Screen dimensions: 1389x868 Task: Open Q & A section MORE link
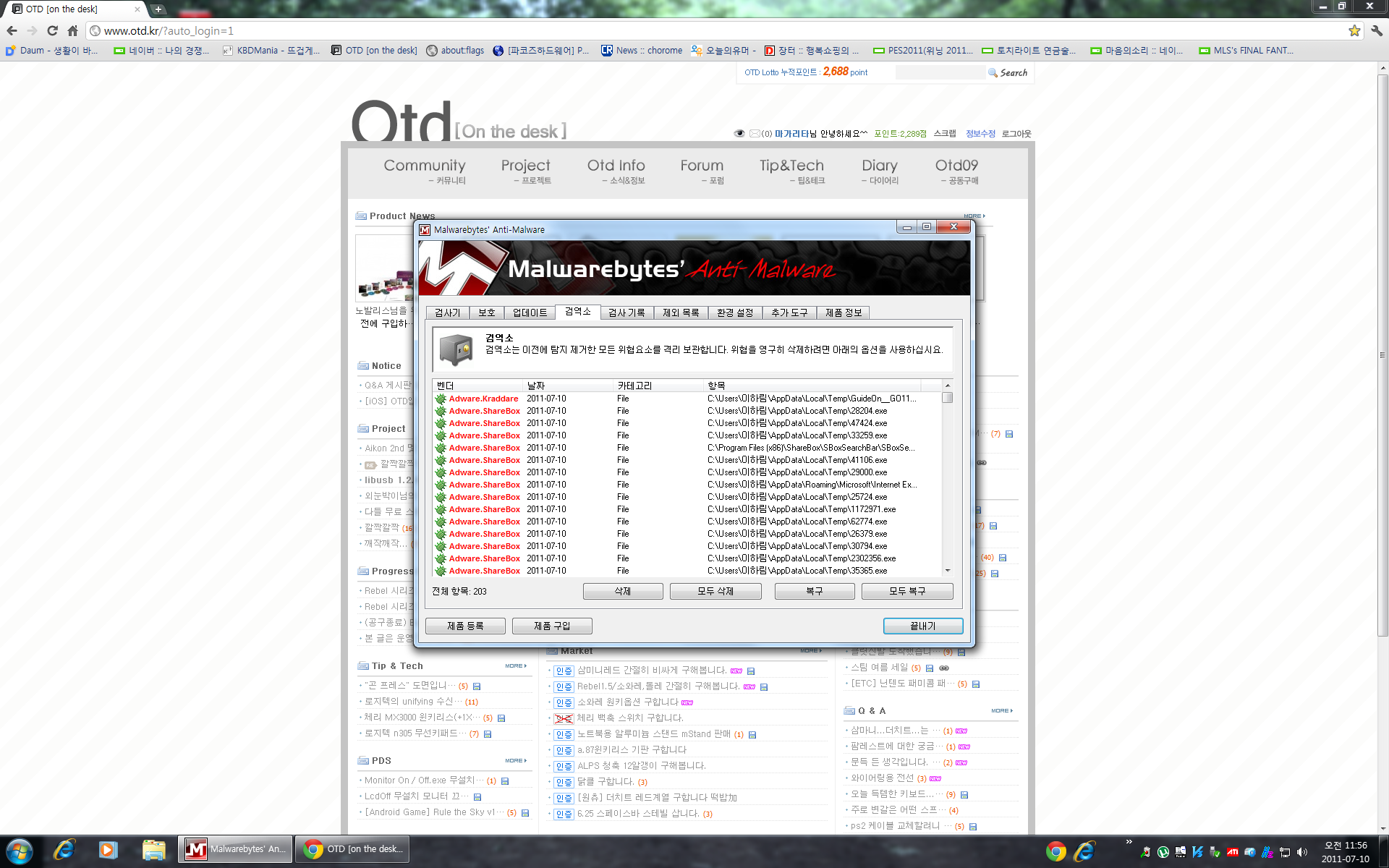(x=1002, y=711)
